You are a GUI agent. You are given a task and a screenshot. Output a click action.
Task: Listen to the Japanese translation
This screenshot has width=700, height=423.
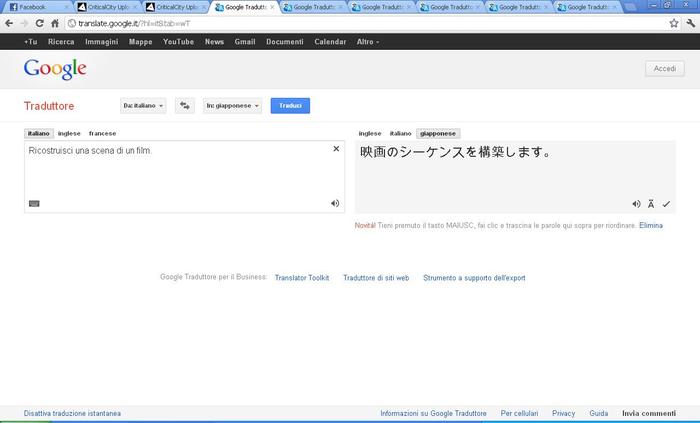coord(636,204)
